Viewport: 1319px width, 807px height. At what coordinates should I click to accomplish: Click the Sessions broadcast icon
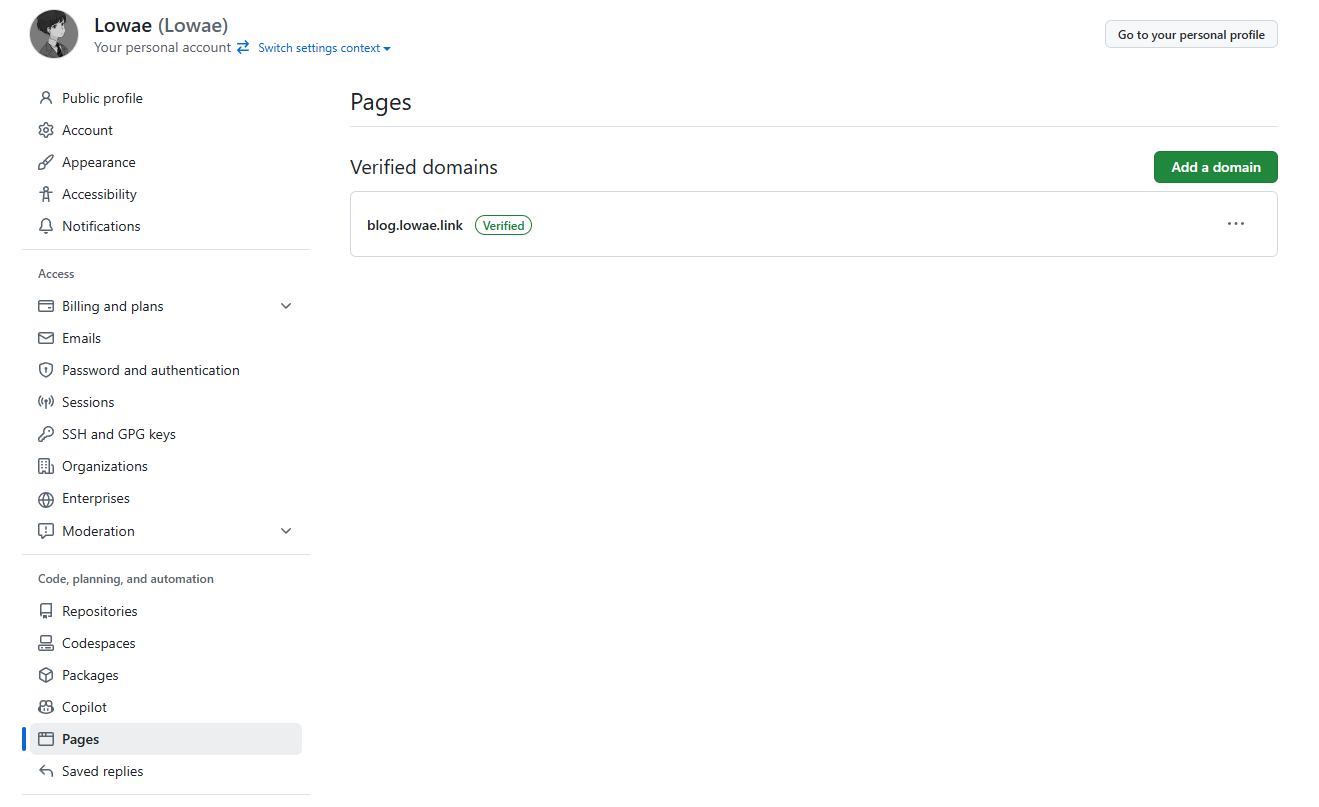click(46, 402)
